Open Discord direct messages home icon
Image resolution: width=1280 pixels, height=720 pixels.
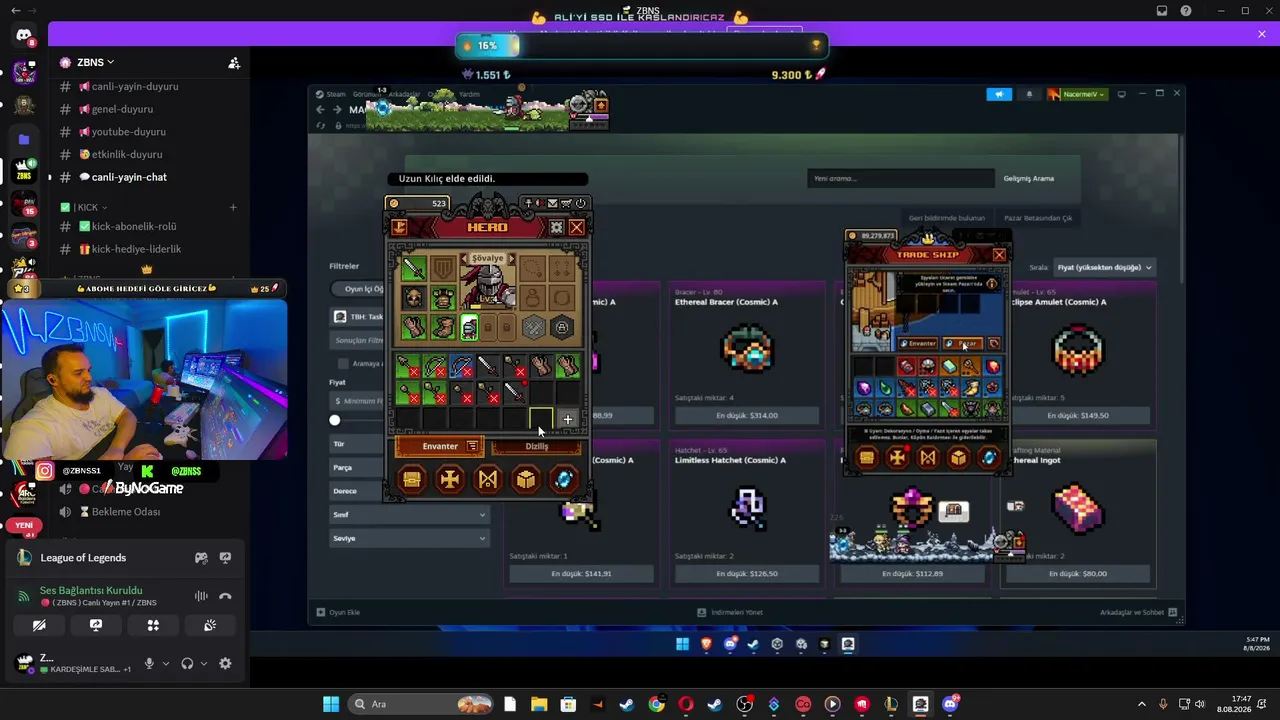(24, 36)
